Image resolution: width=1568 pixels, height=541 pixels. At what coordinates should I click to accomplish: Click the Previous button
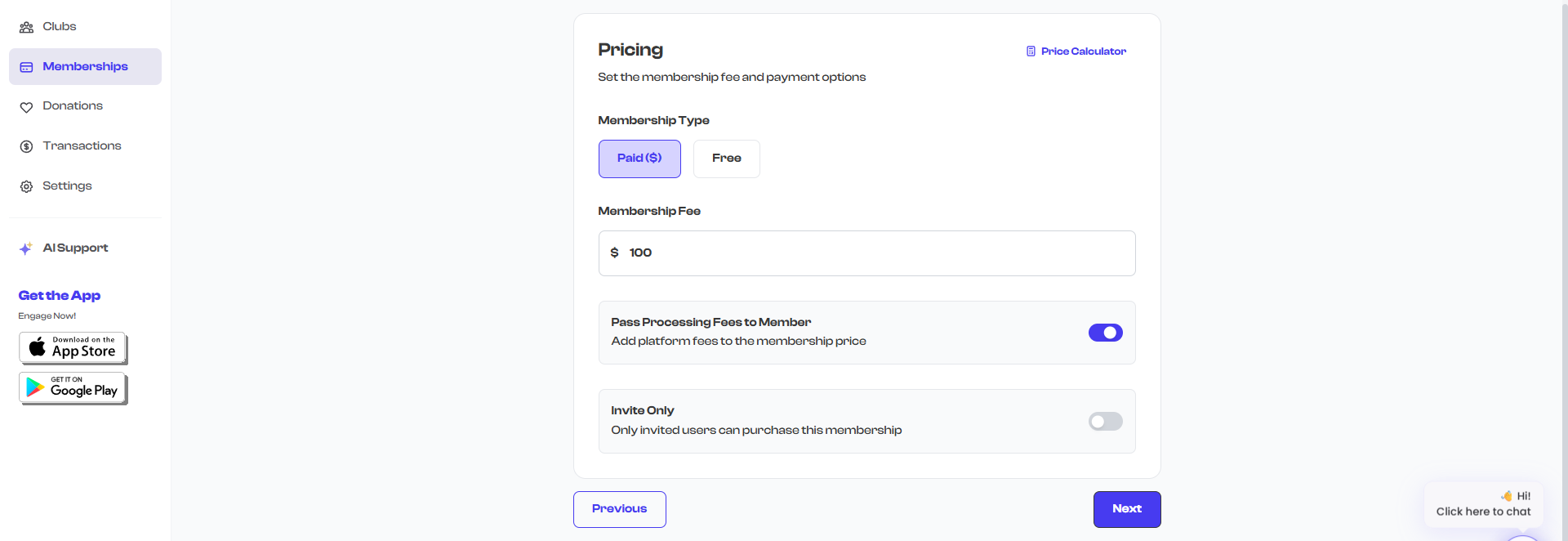click(620, 509)
